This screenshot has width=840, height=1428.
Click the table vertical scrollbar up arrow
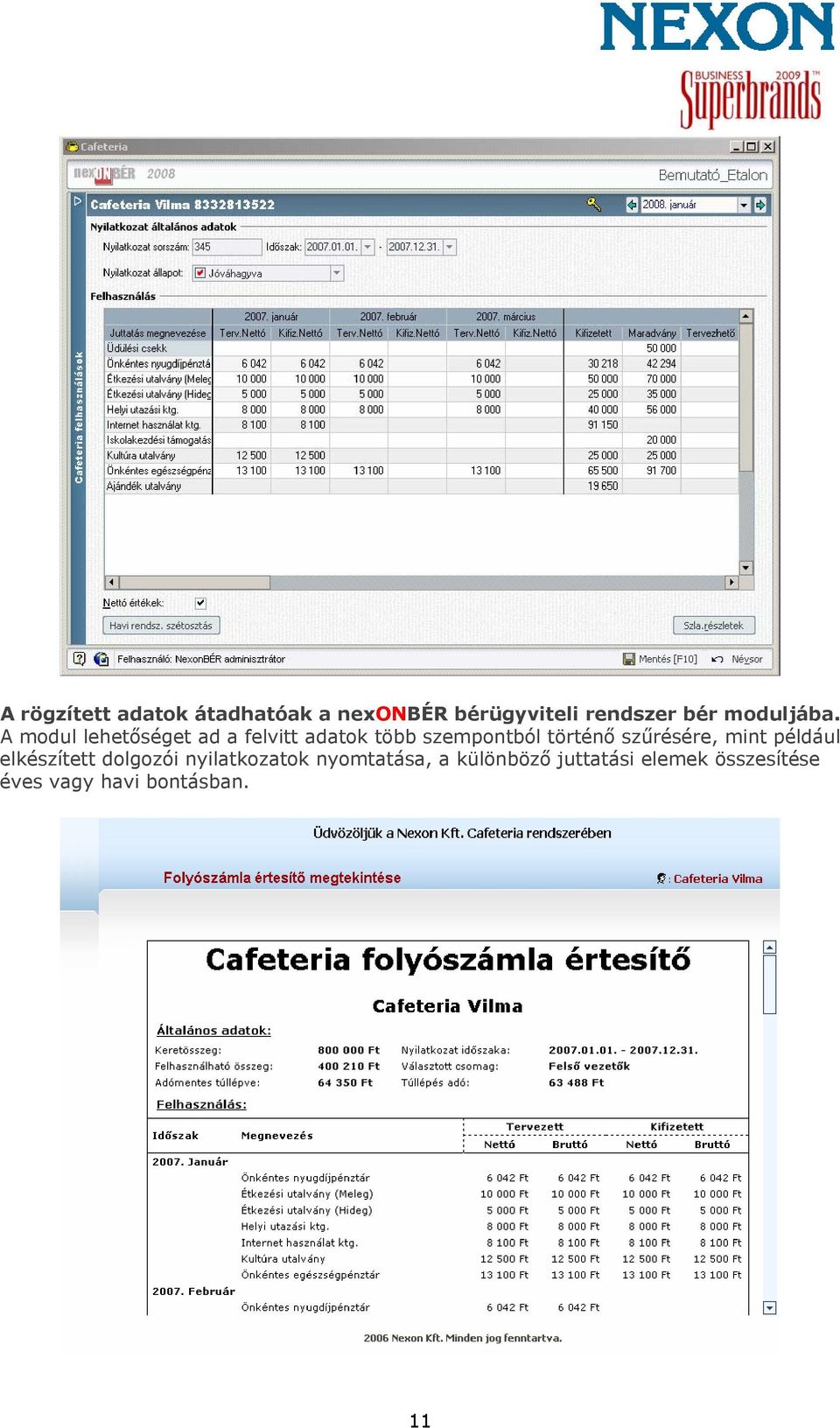click(746, 316)
